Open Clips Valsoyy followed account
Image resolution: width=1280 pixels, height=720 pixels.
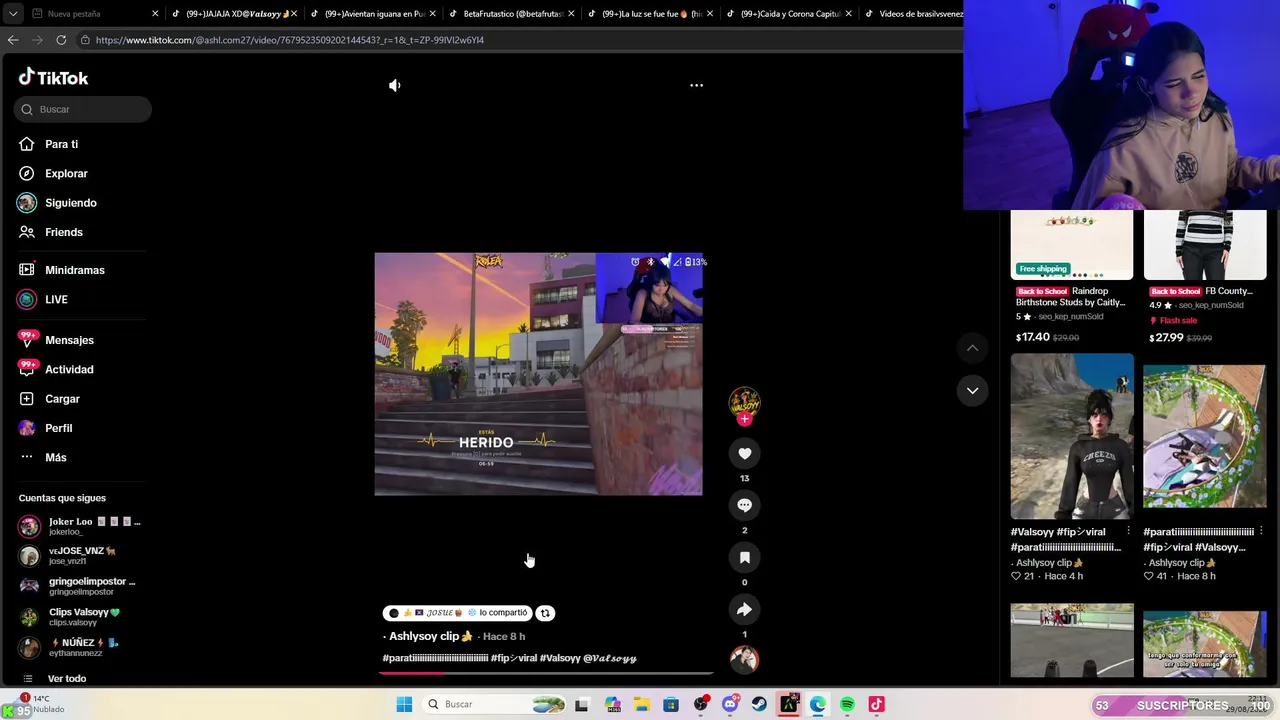[80, 617]
